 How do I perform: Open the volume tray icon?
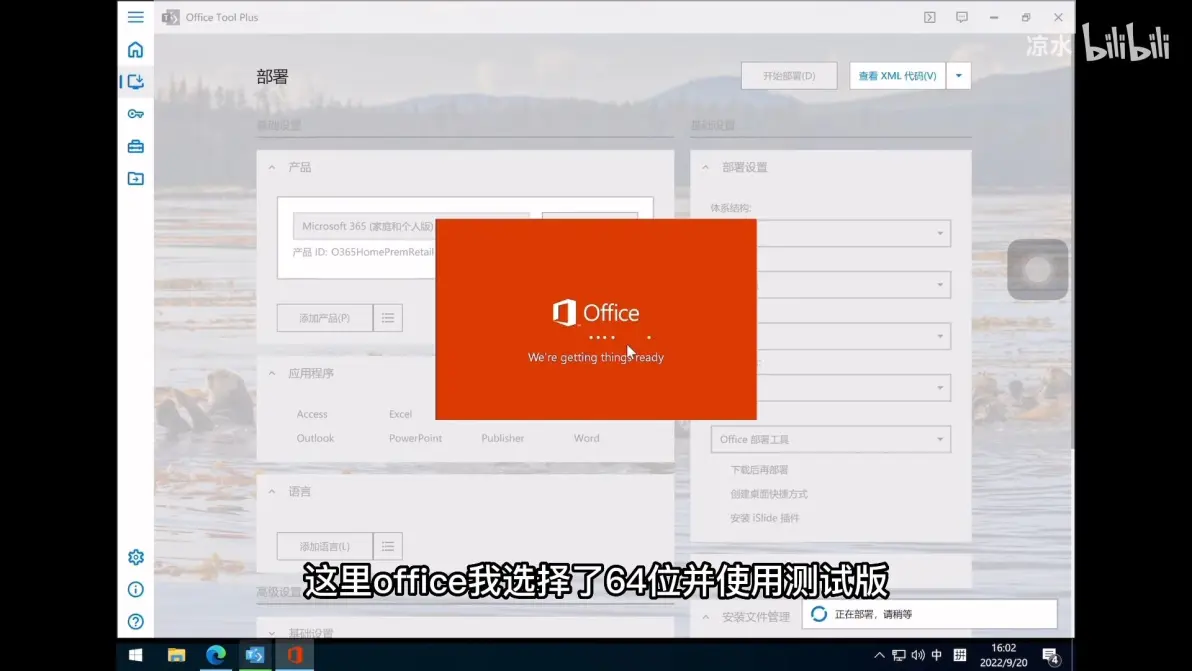(918, 655)
